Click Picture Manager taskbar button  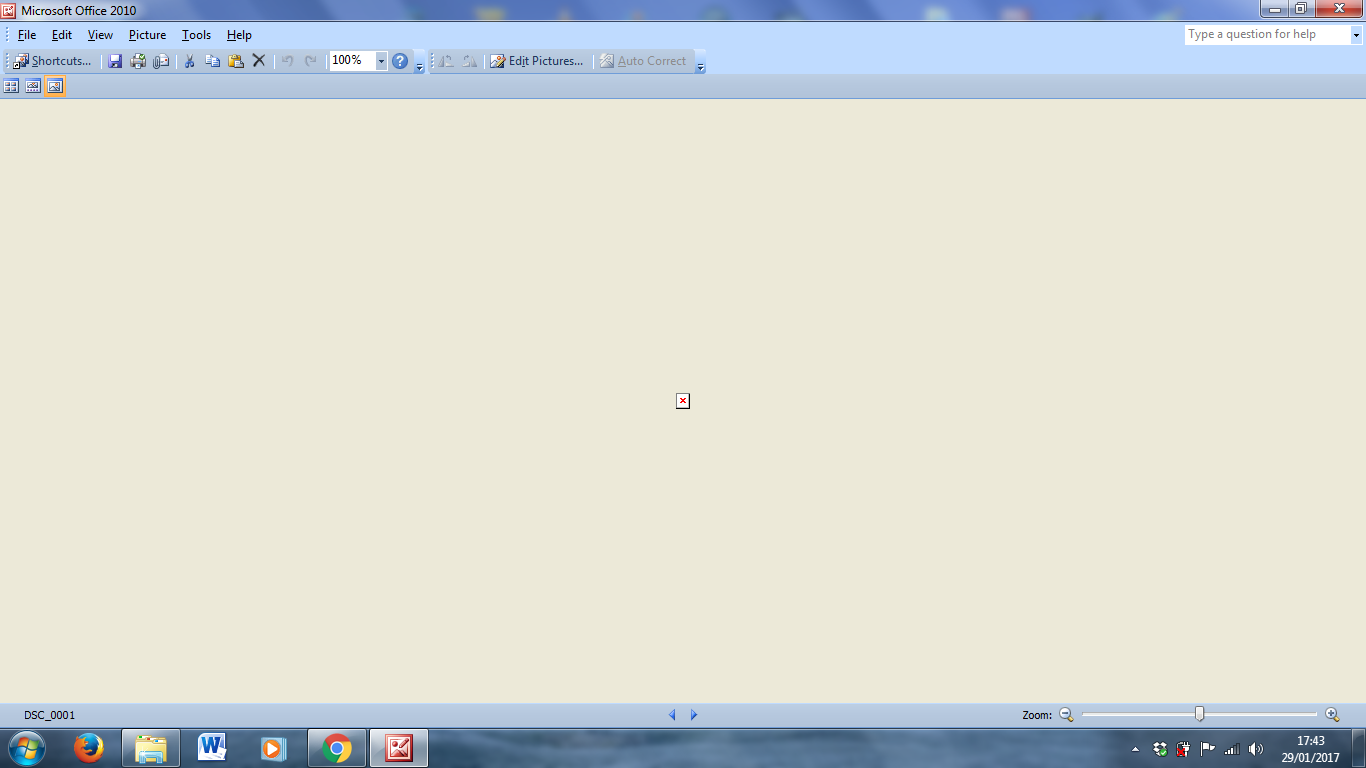coord(399,748)
